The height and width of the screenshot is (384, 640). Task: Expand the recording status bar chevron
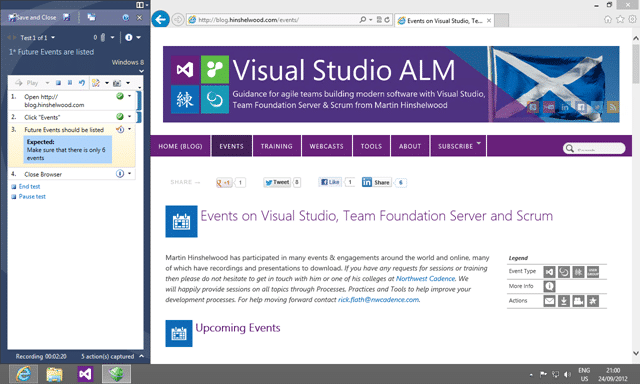pos(141,356)
